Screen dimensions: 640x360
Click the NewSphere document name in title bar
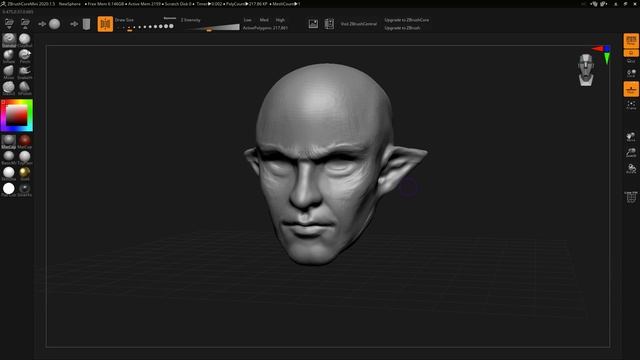[70, 4]
